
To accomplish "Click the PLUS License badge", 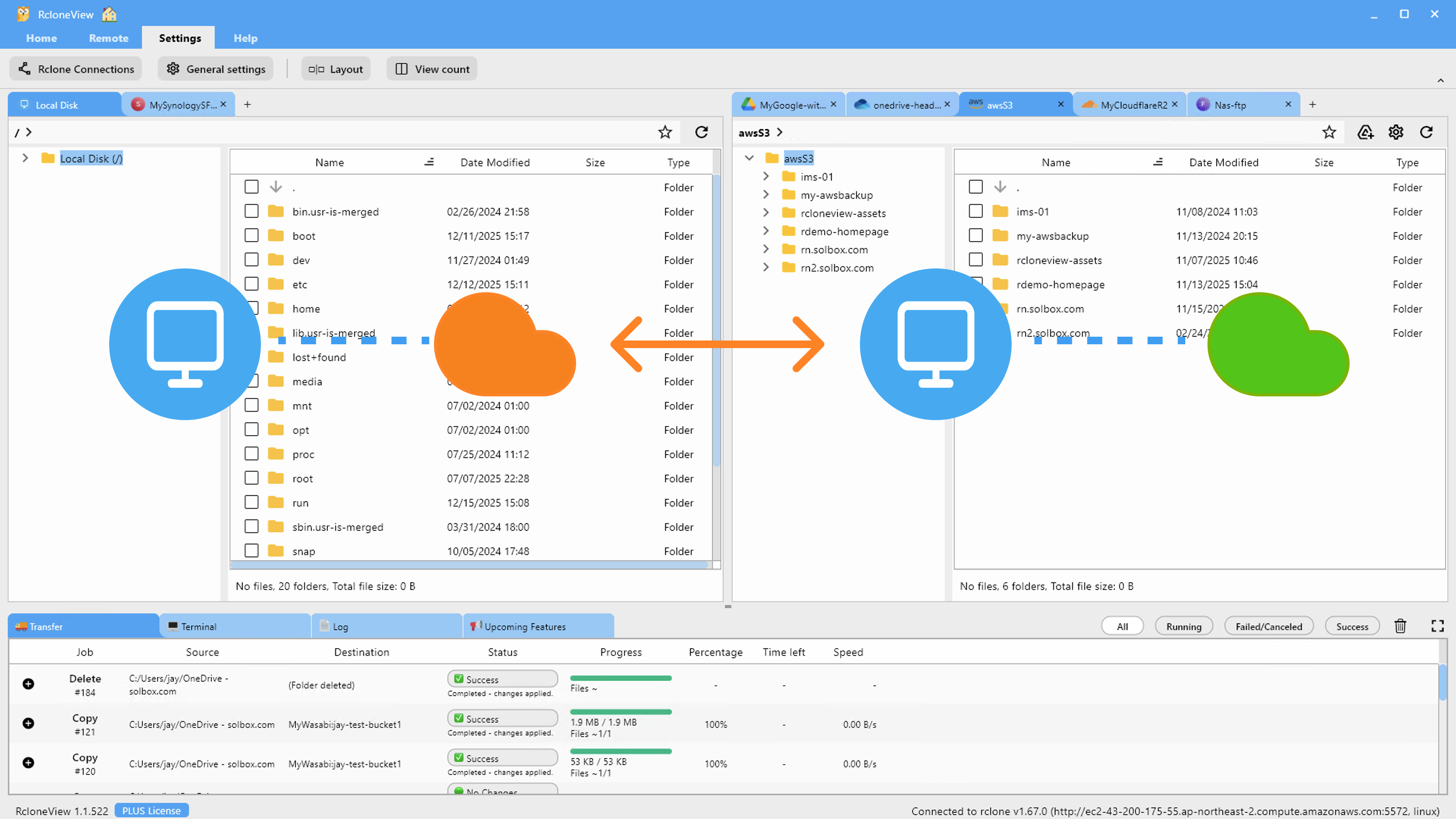I will tap(151, 810).
